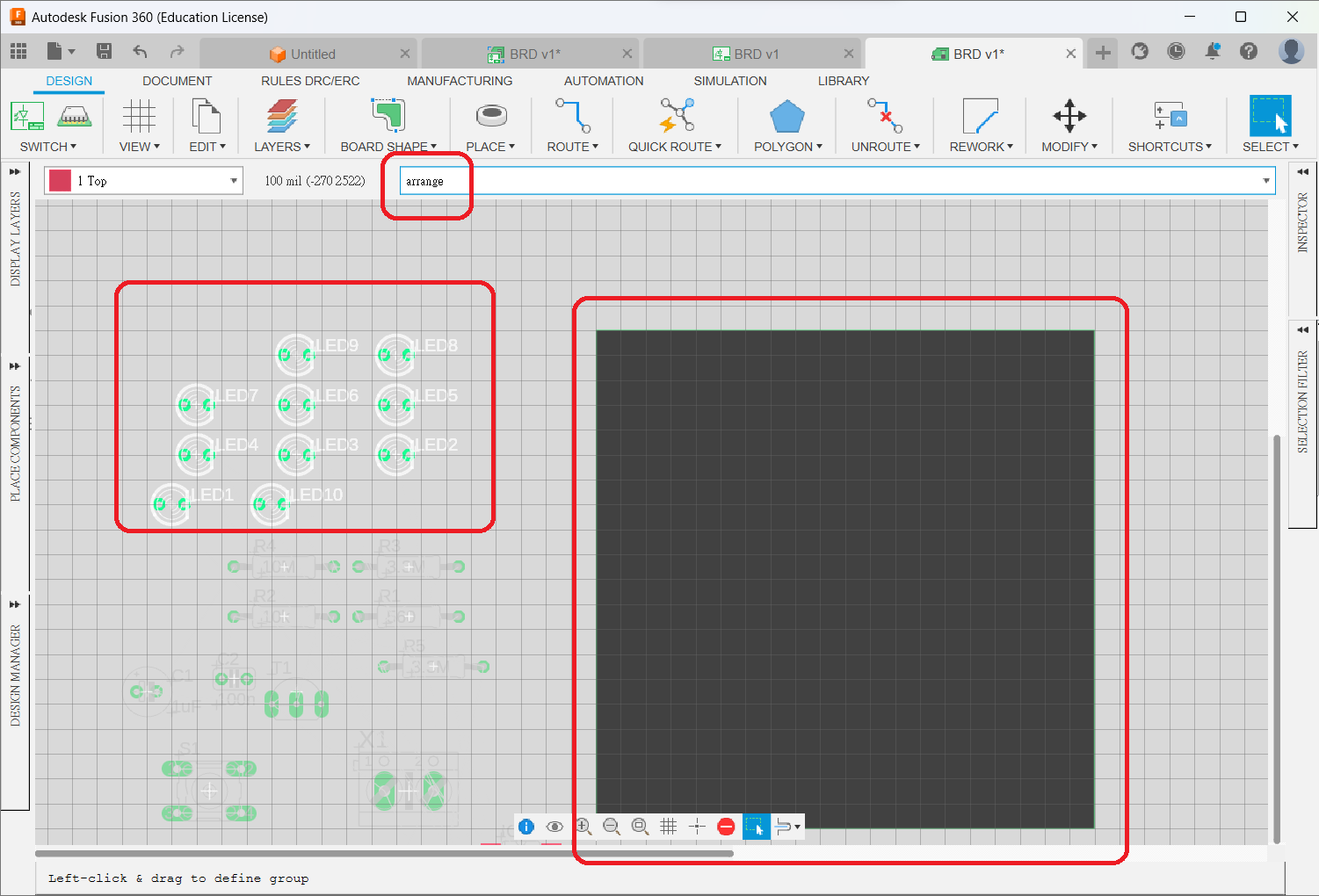Open the Untitled document tab

coord(303,54)
